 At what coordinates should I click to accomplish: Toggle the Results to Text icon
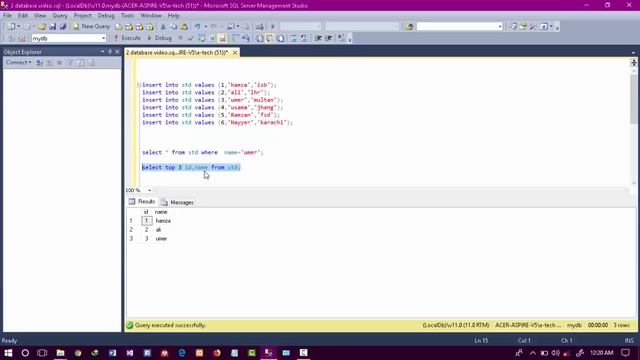259,38
